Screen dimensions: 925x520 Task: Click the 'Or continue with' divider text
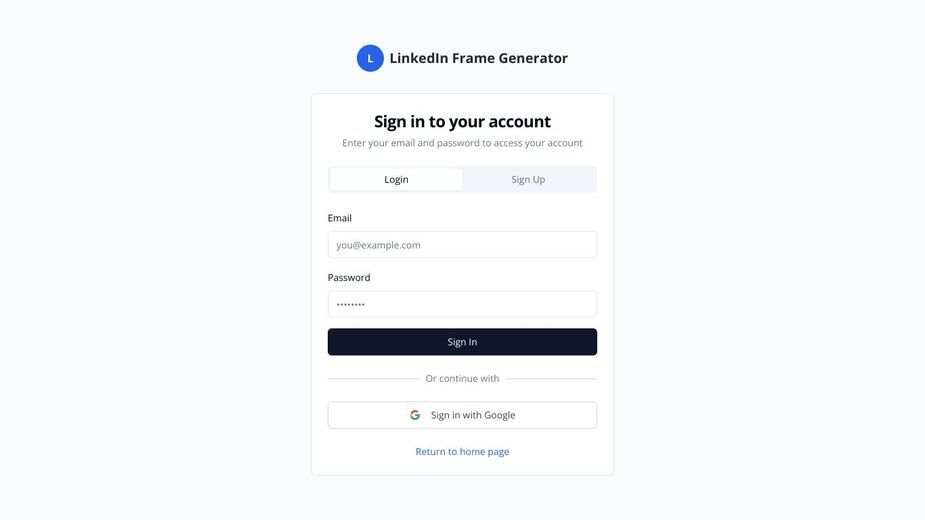point(462,379)
